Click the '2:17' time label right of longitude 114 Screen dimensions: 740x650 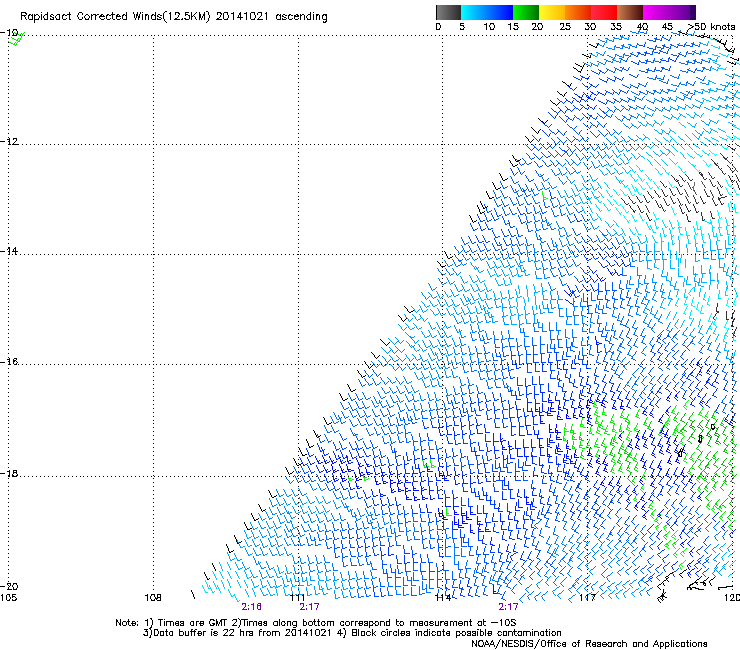pos(508,607)
